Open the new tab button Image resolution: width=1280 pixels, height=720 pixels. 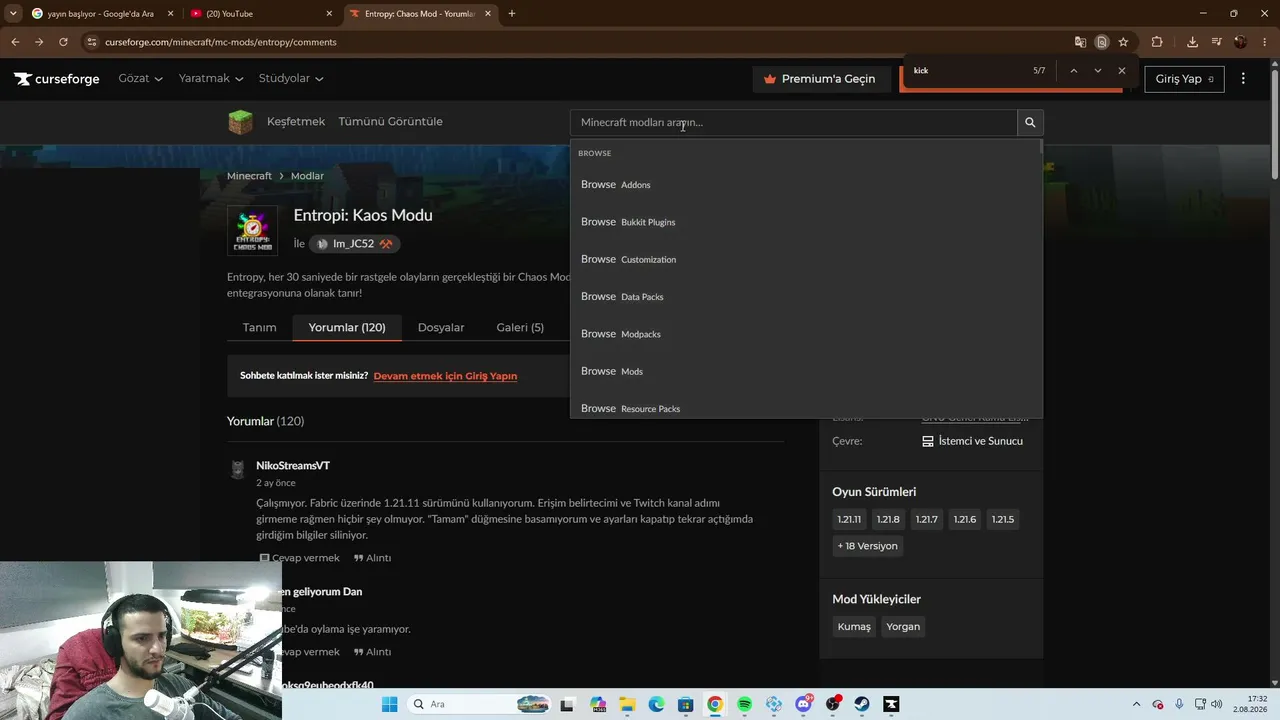(x=512, y=14)
